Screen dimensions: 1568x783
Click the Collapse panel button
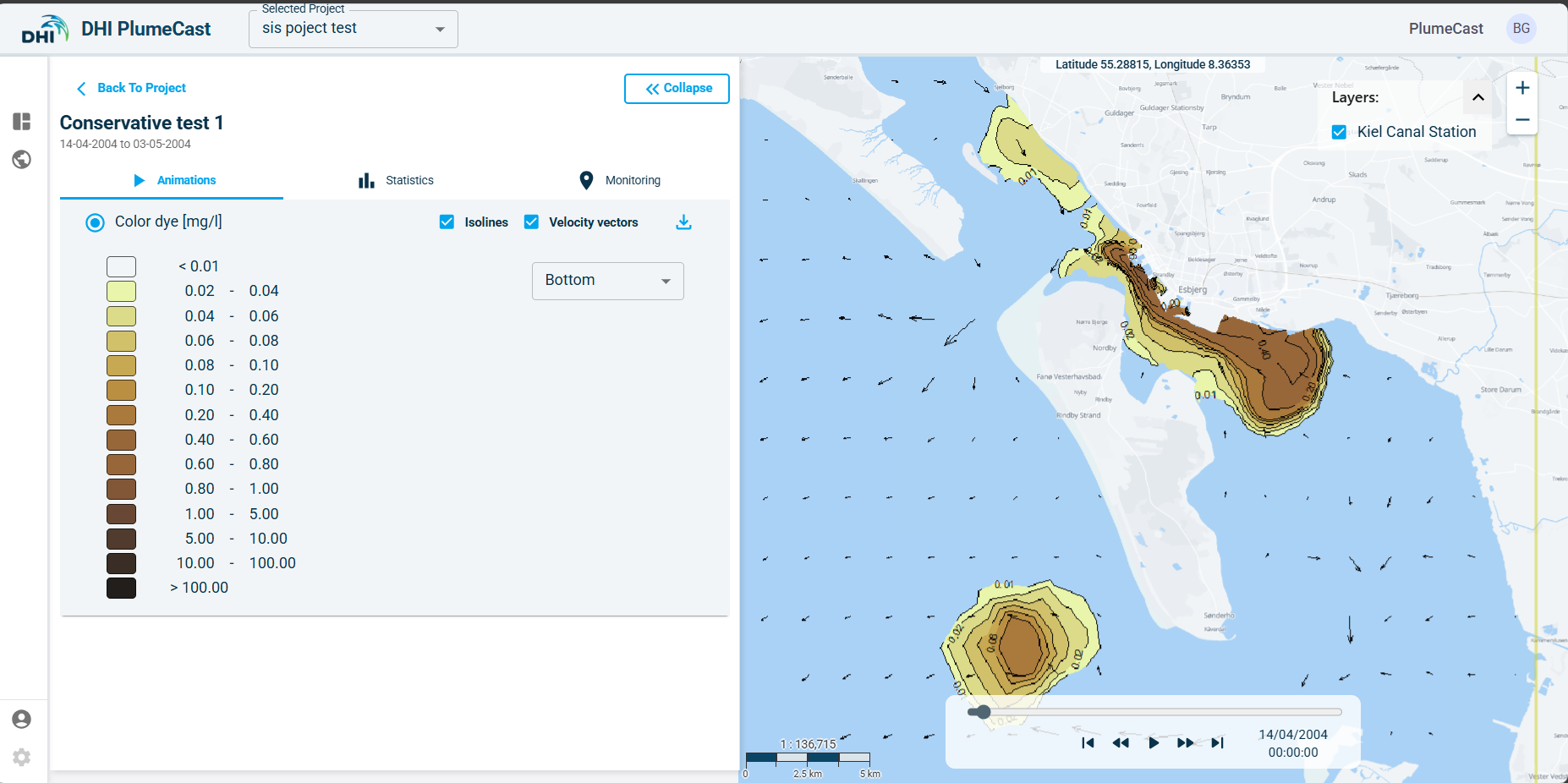(x=677, y=89)
